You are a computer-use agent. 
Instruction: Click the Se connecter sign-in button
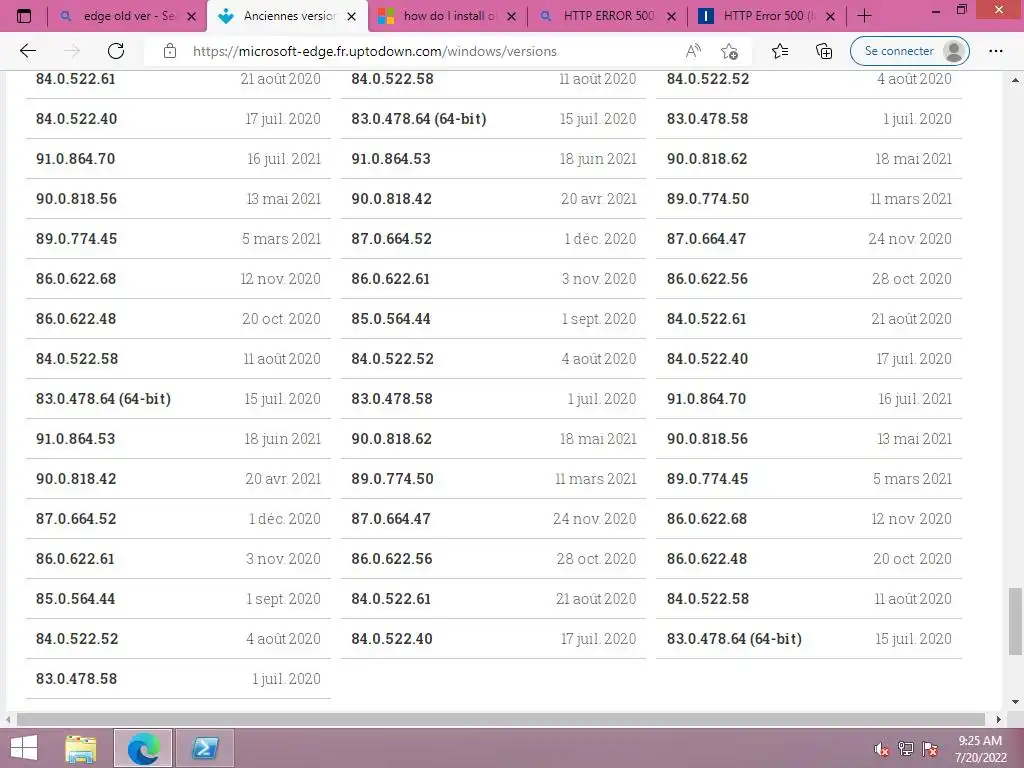point(909,51)
